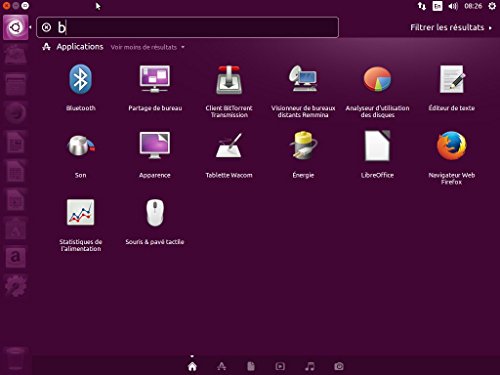Open the Énergie settings

click(x=303, y=146)
